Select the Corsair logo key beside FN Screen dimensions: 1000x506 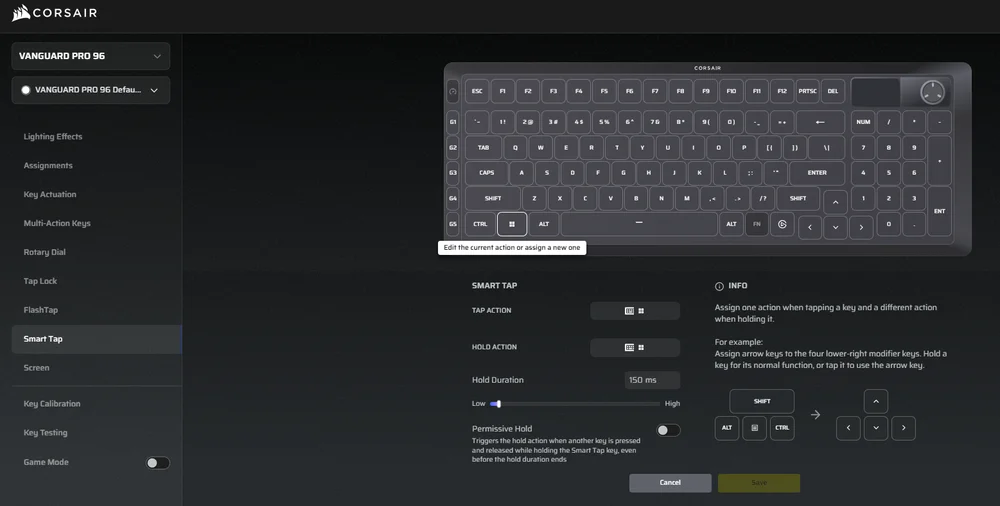point(783,225)
